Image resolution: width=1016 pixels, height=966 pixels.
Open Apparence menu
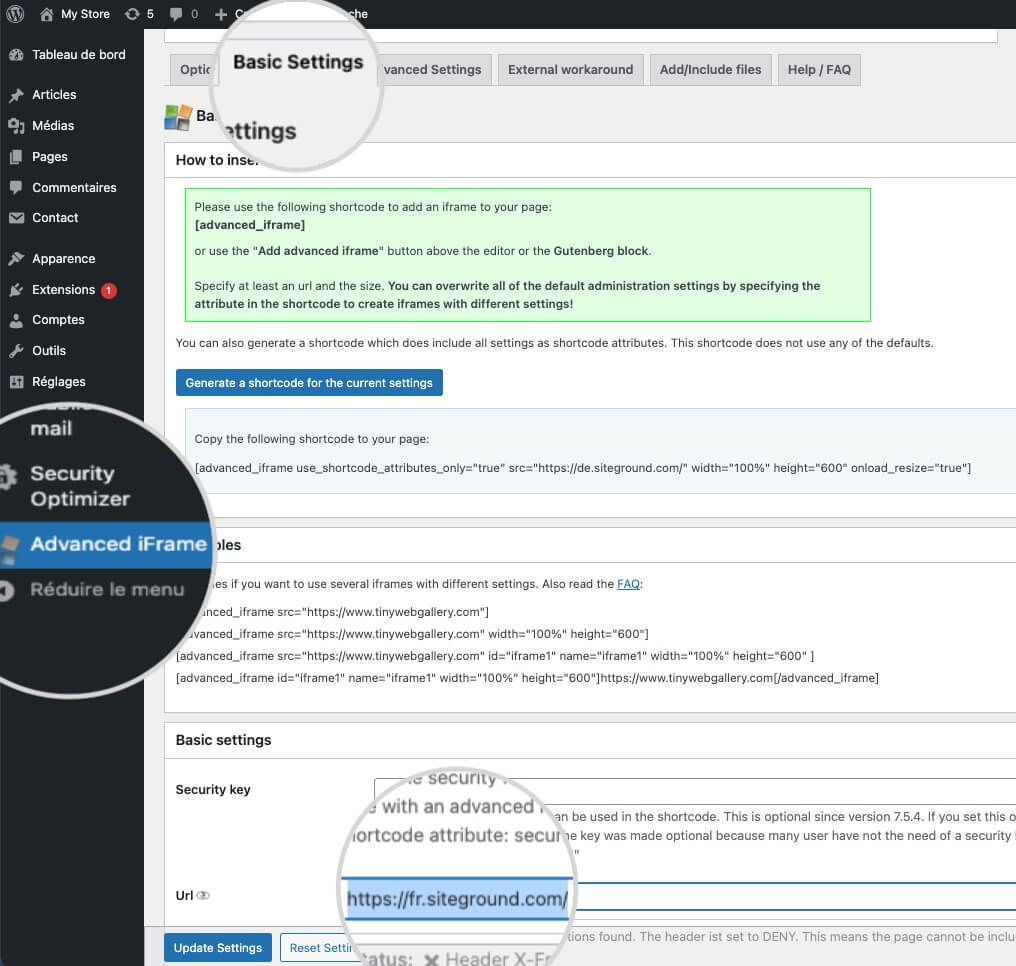tap(64, 259)
